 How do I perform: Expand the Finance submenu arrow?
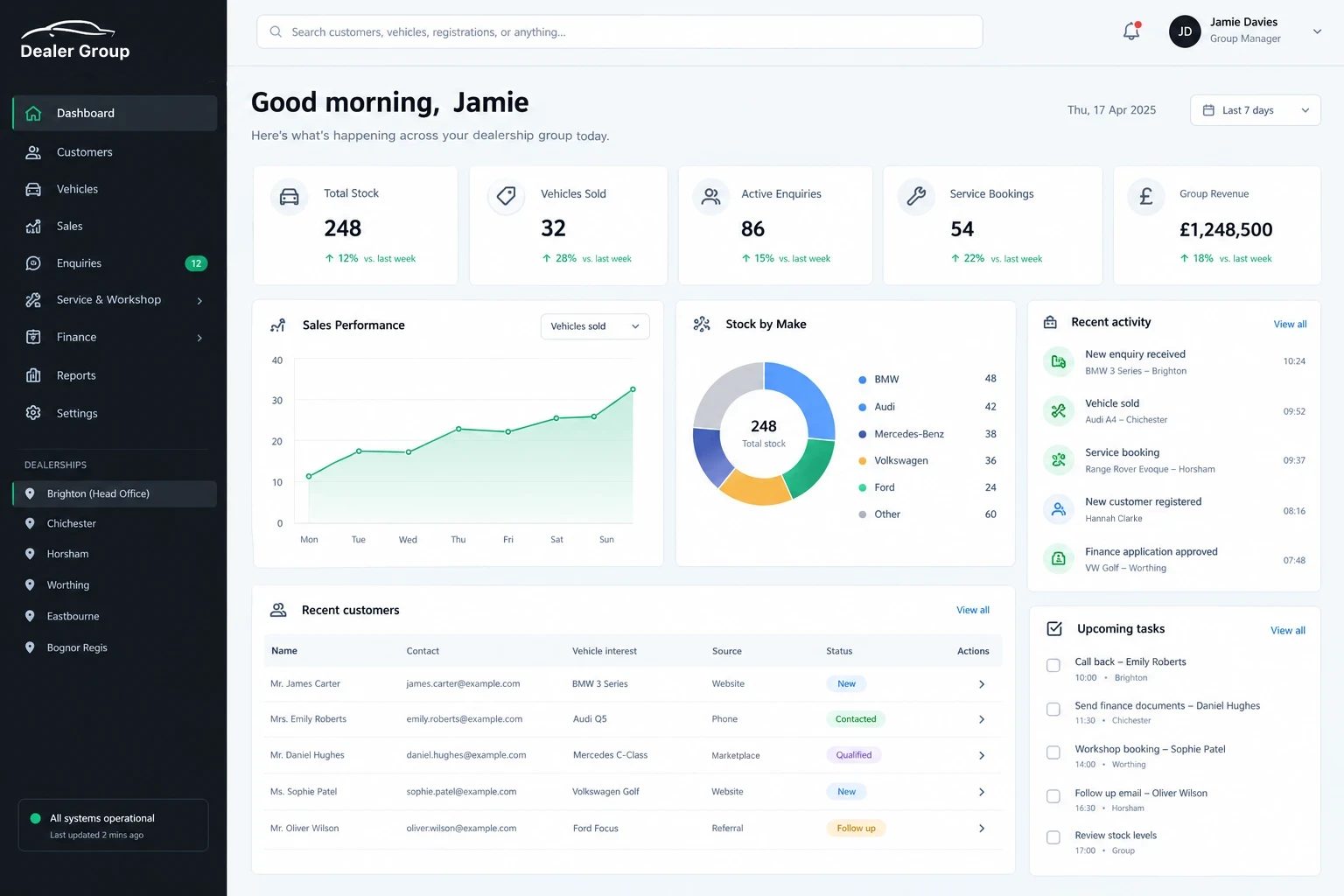[199, 338]
